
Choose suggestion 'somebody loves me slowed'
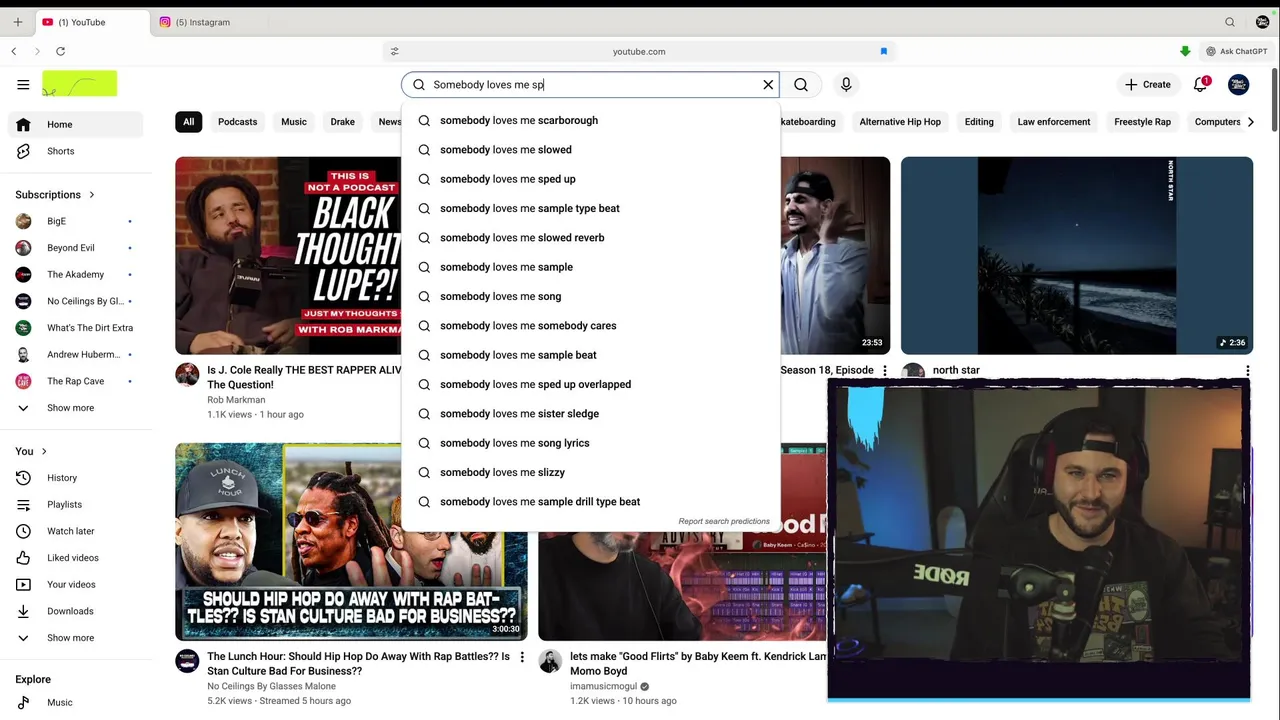tap(590, 150)
